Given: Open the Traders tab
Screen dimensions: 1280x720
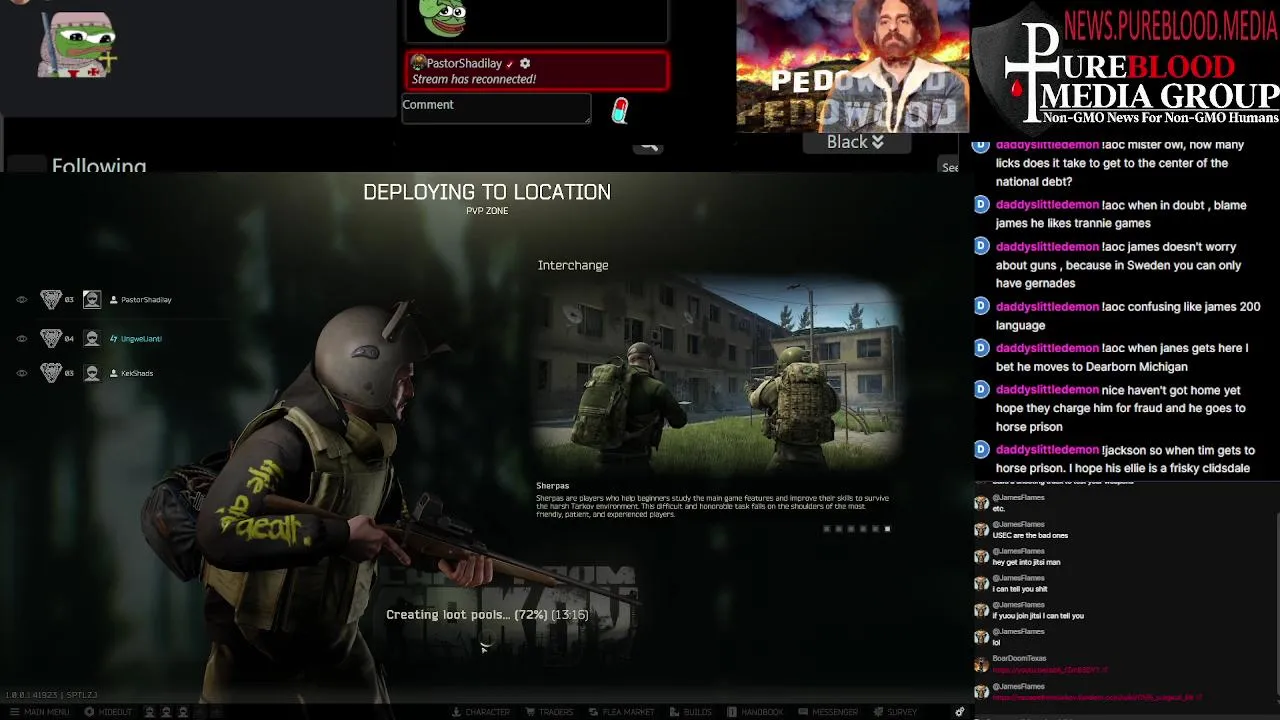Looking at the screenshot, I should point(549,712).
